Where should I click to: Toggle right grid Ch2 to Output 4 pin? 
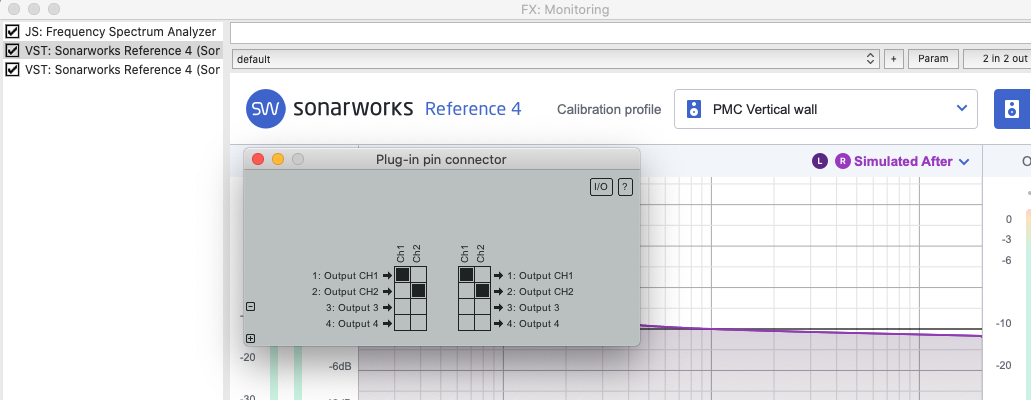tap(483, 323)
